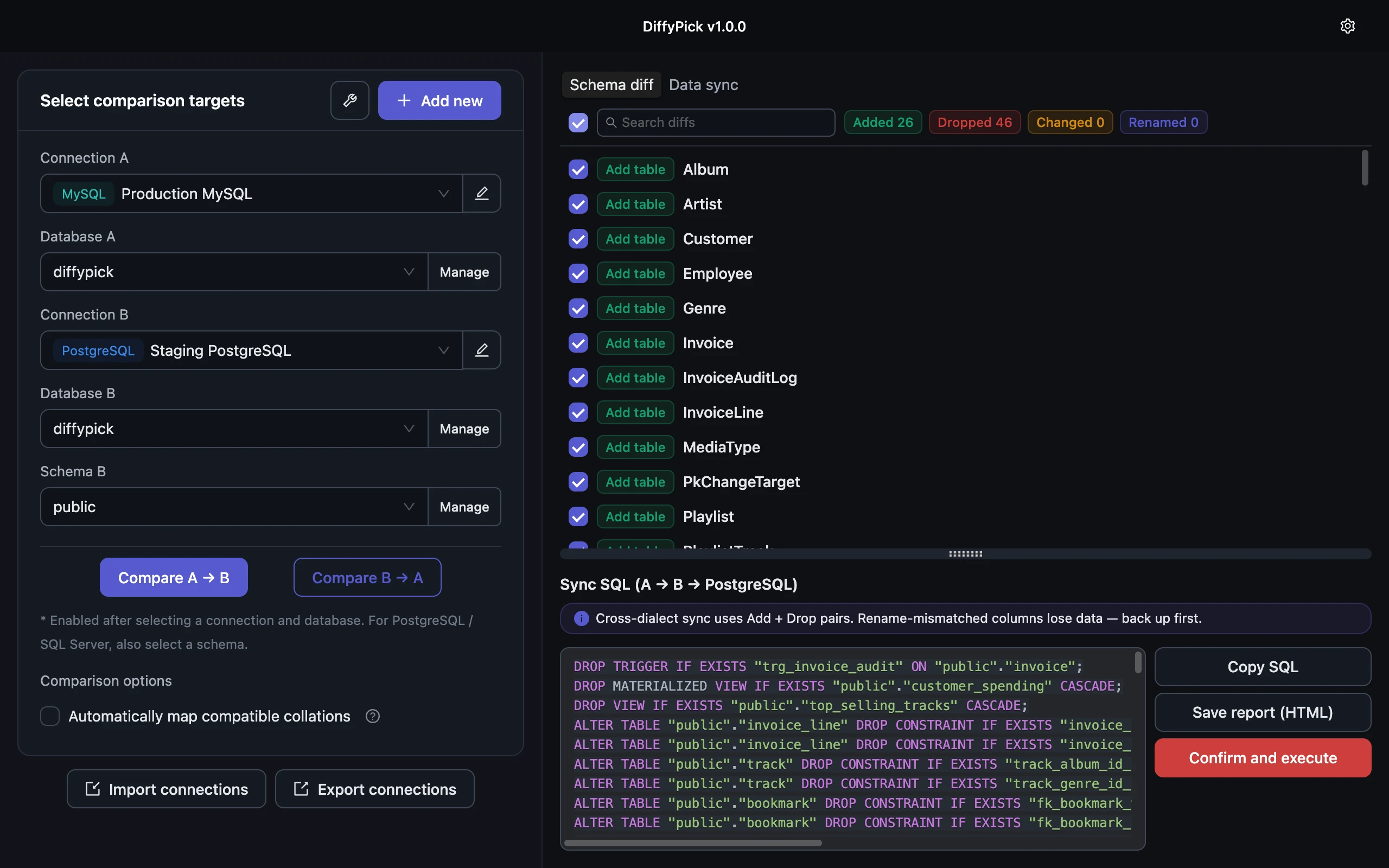Select the Album diff row name
Viewport: 1389px width, 868px height.
pos(705,169)
